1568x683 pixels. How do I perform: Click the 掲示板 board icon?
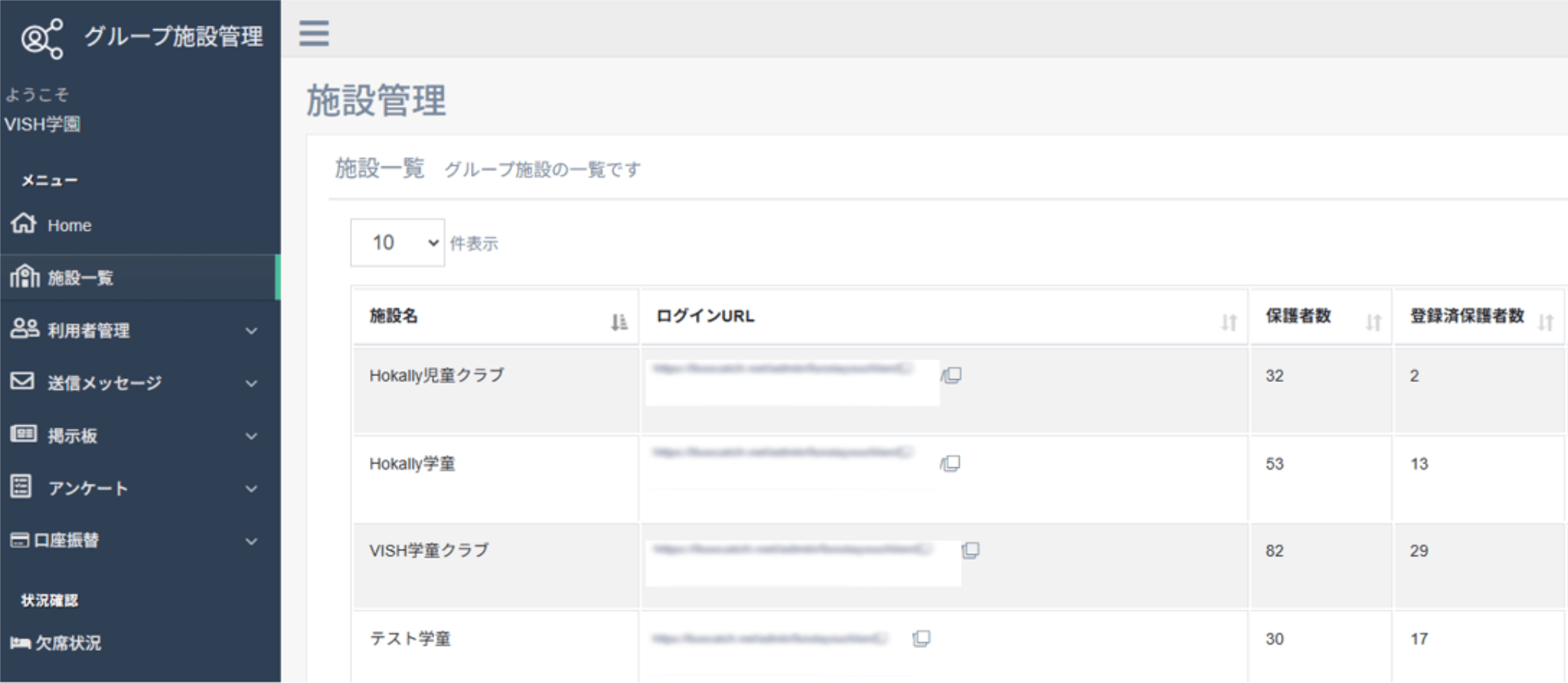24,434
